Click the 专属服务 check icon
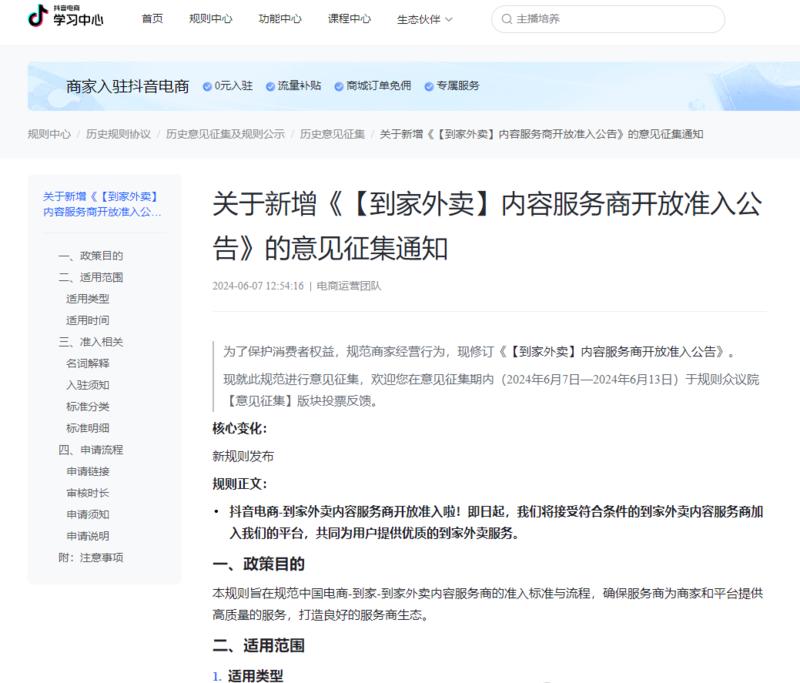 click(x=429, y=86)
